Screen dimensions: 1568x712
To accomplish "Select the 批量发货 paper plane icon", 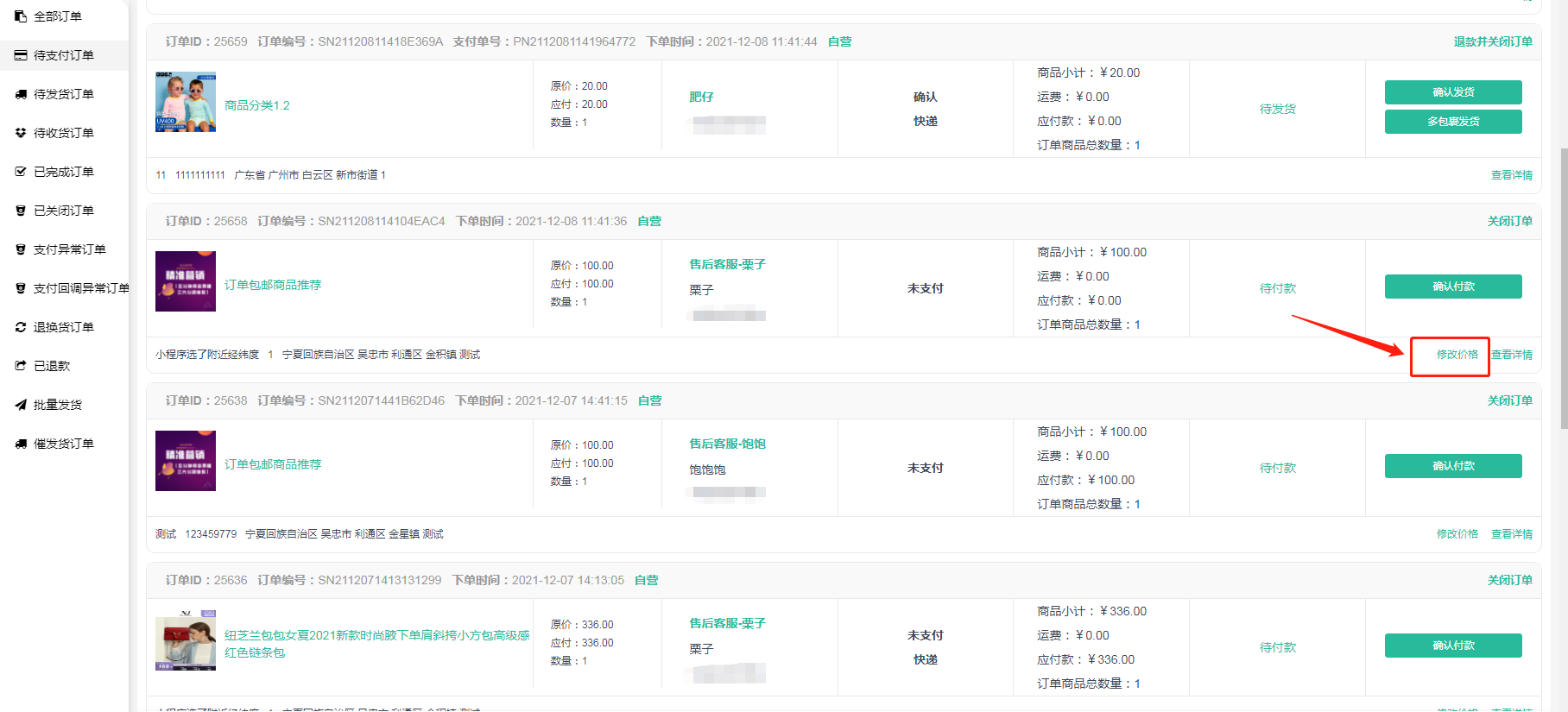I will tap(21, 405).
